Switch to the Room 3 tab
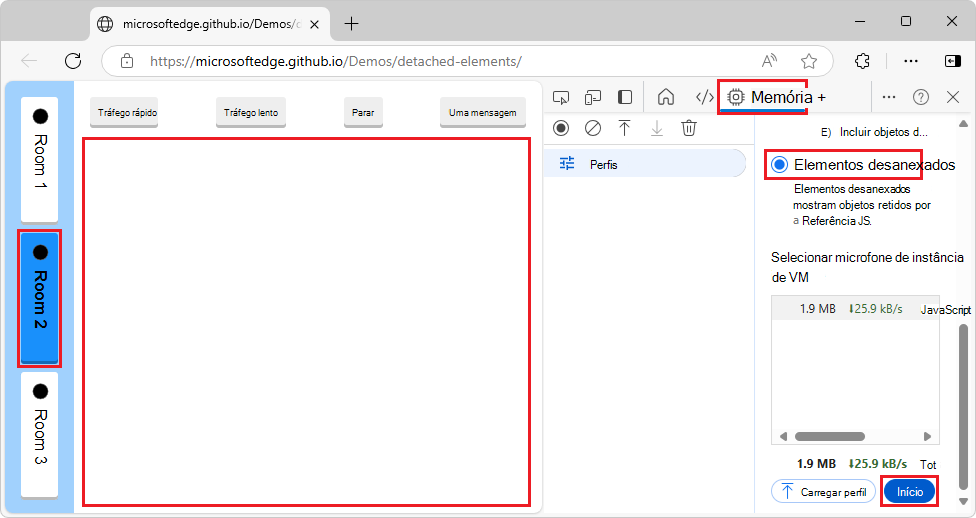 [40, 434]
